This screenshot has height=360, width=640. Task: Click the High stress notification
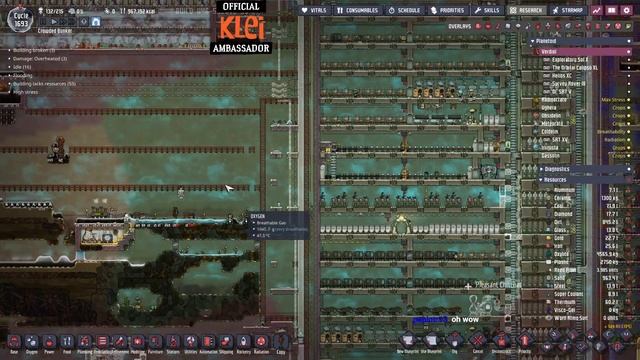click(x=25, y=92)
